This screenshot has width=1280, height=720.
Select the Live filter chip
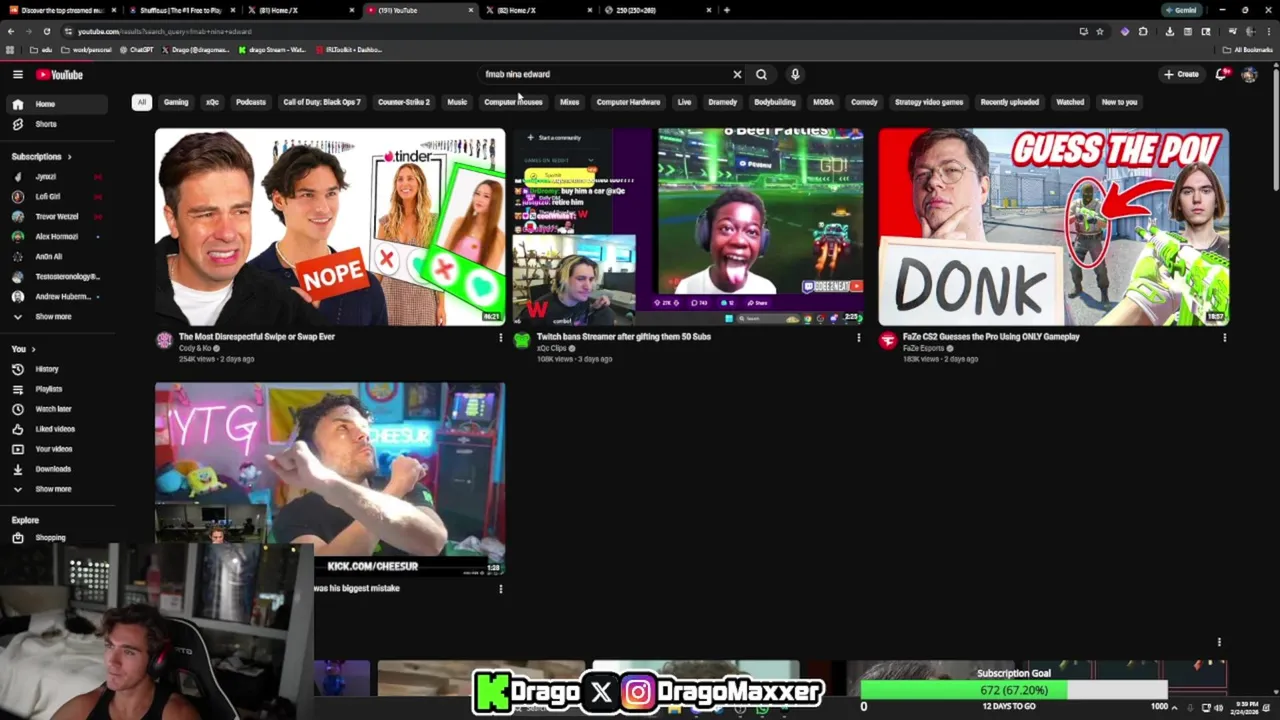(684, 102)
